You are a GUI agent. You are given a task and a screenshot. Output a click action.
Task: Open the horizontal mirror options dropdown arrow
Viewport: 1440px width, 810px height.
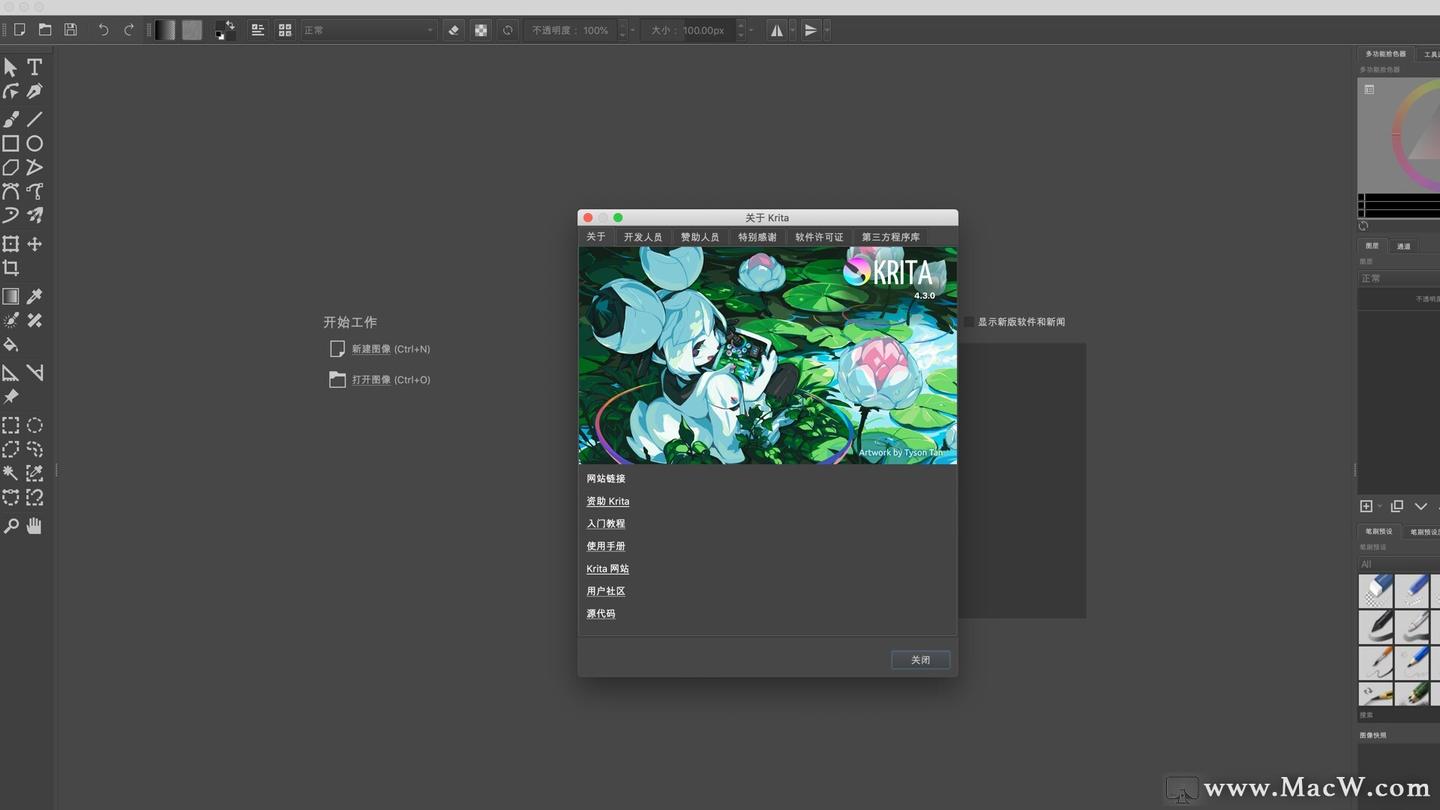pos(793,30)
